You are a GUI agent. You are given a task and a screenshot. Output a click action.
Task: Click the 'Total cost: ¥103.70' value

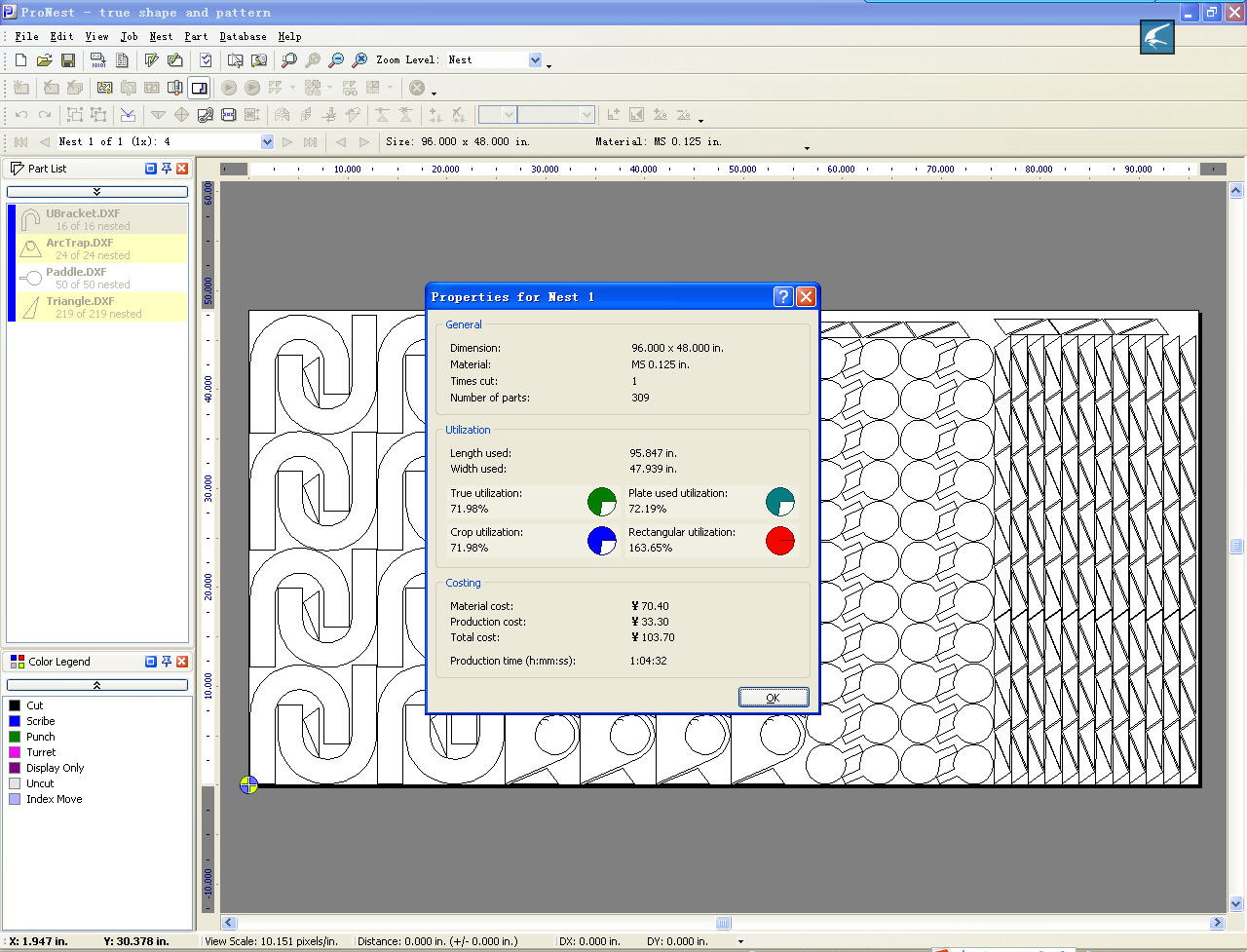click(x=653, y=637)
